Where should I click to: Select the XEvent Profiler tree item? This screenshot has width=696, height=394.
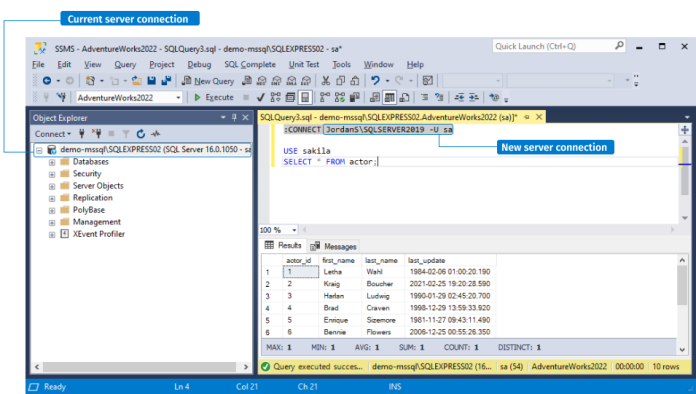pyautogui.click(x=99, y=234)
